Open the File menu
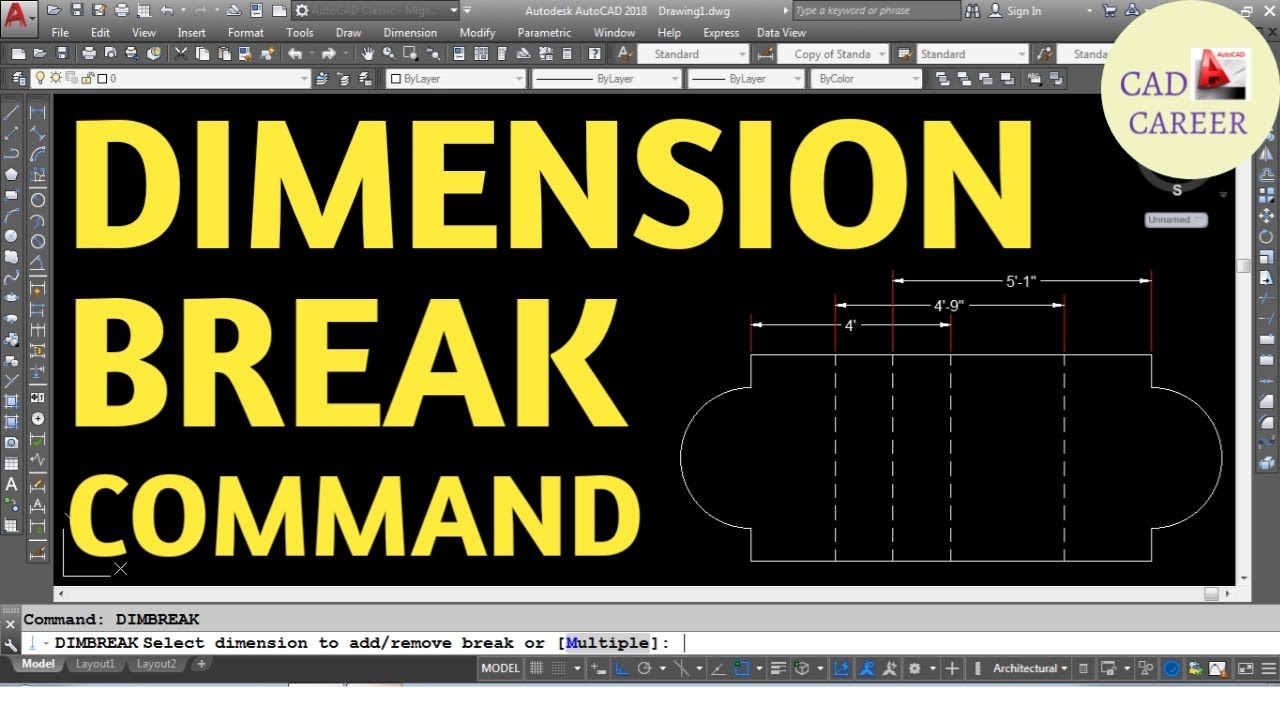 [x=60, y=33]
